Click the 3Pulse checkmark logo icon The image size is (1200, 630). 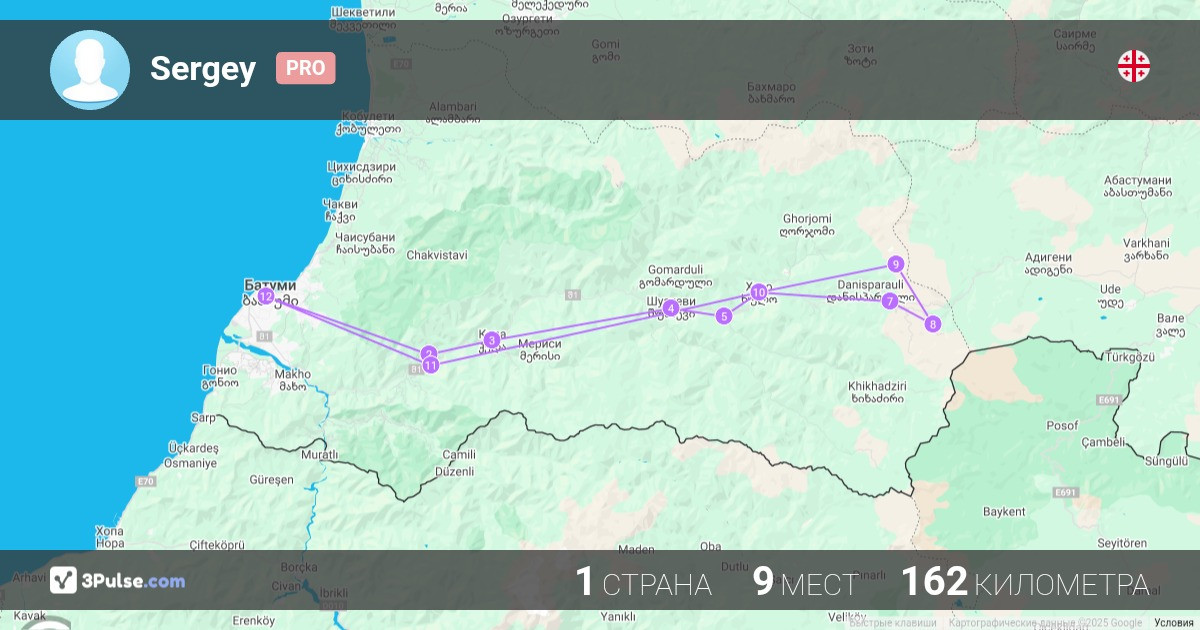click(x=64, y=580)
